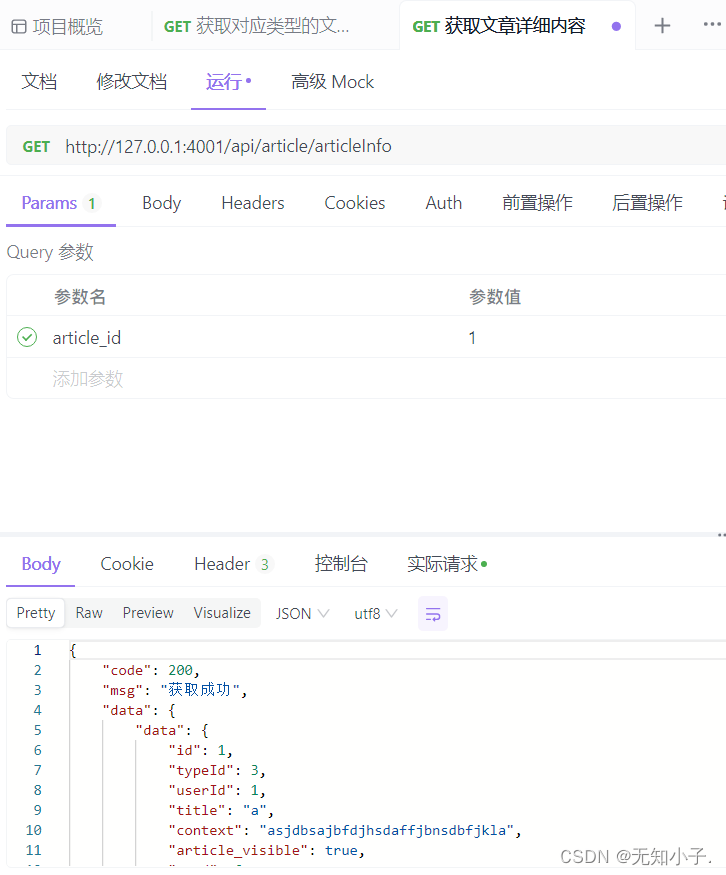Open the response Header 3 tab

point(233,564)
